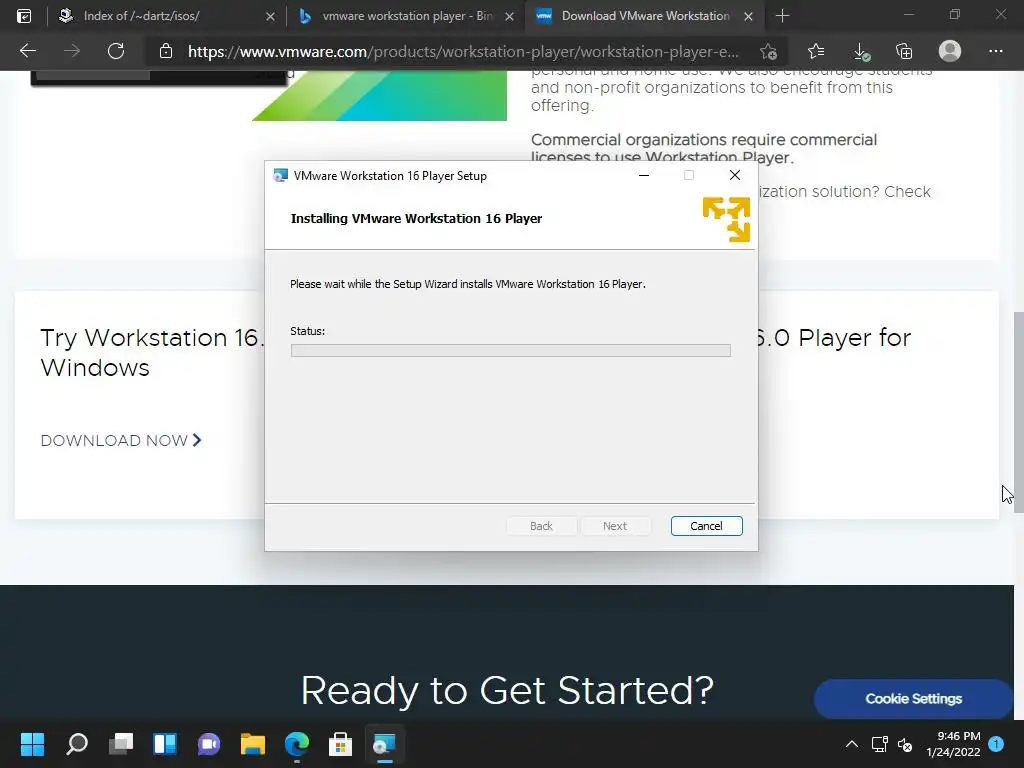This screenshot has width=1024, height=768.
Task: Open the Teams Chat taskbar icon
Action: coord(208,744)
